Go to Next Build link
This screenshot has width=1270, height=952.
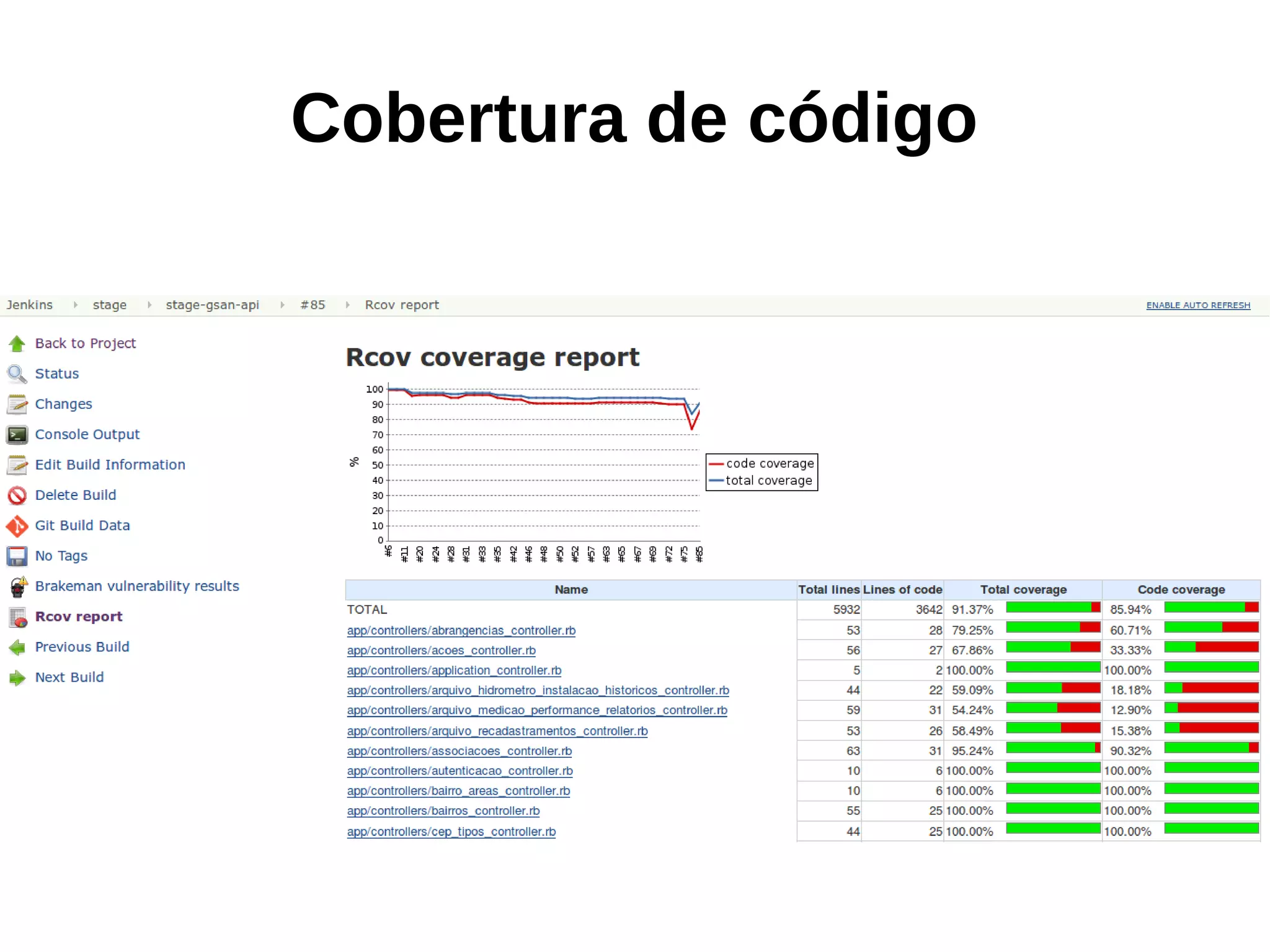pyautogui.click(x=69, y=678)
